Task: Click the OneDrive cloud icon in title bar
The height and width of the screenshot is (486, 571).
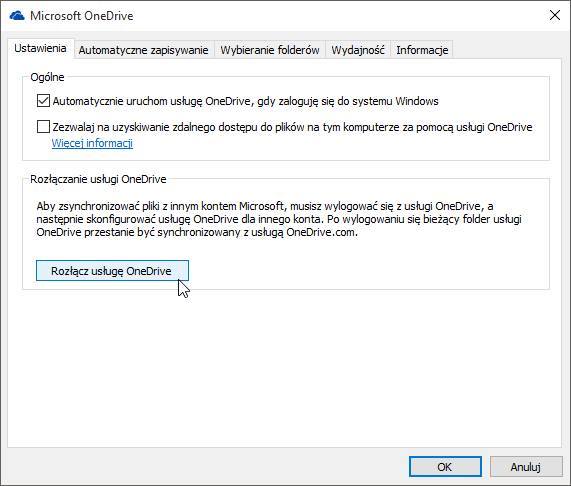Action: (17, 16)
